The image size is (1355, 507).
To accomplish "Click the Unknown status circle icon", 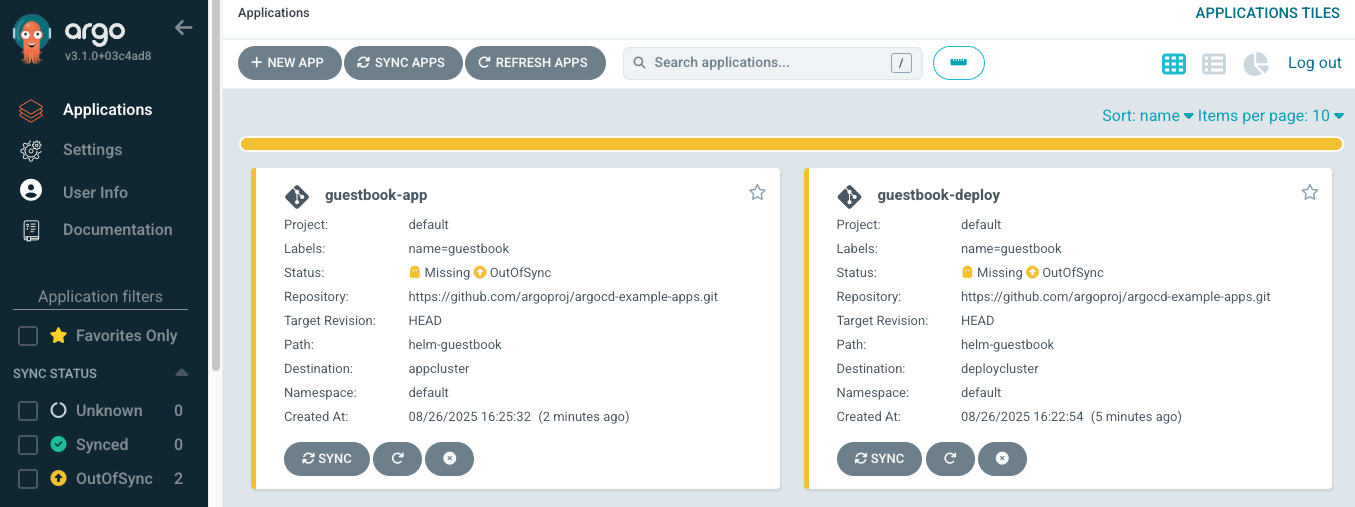I will pyautogui.click(x=58, y=411).
